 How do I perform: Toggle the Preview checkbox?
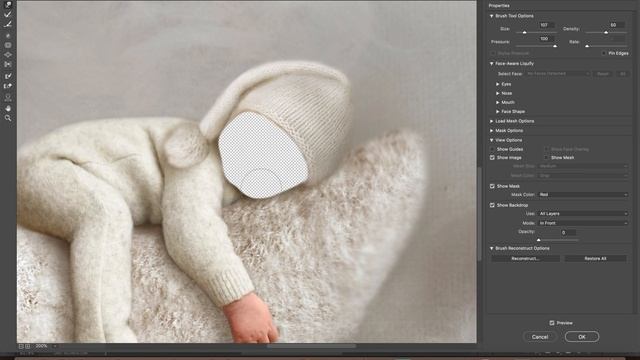(x=552, y=323)
